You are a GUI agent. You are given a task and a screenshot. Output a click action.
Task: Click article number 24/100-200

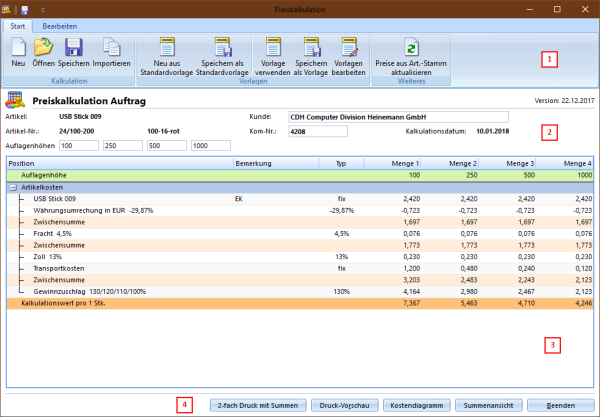[x=77, y=131]
